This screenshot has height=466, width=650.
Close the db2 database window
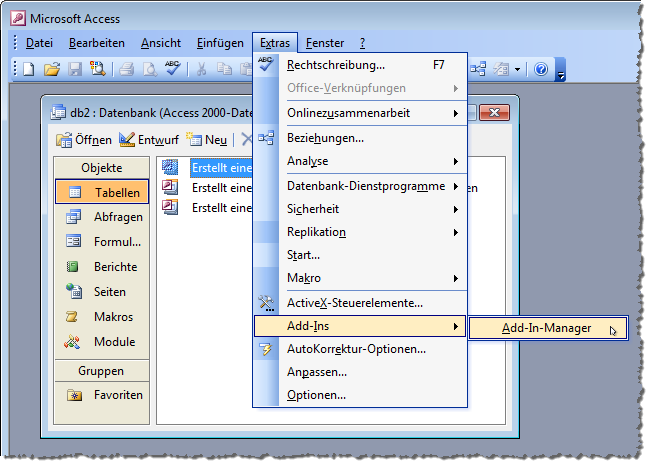click(494, 112)
